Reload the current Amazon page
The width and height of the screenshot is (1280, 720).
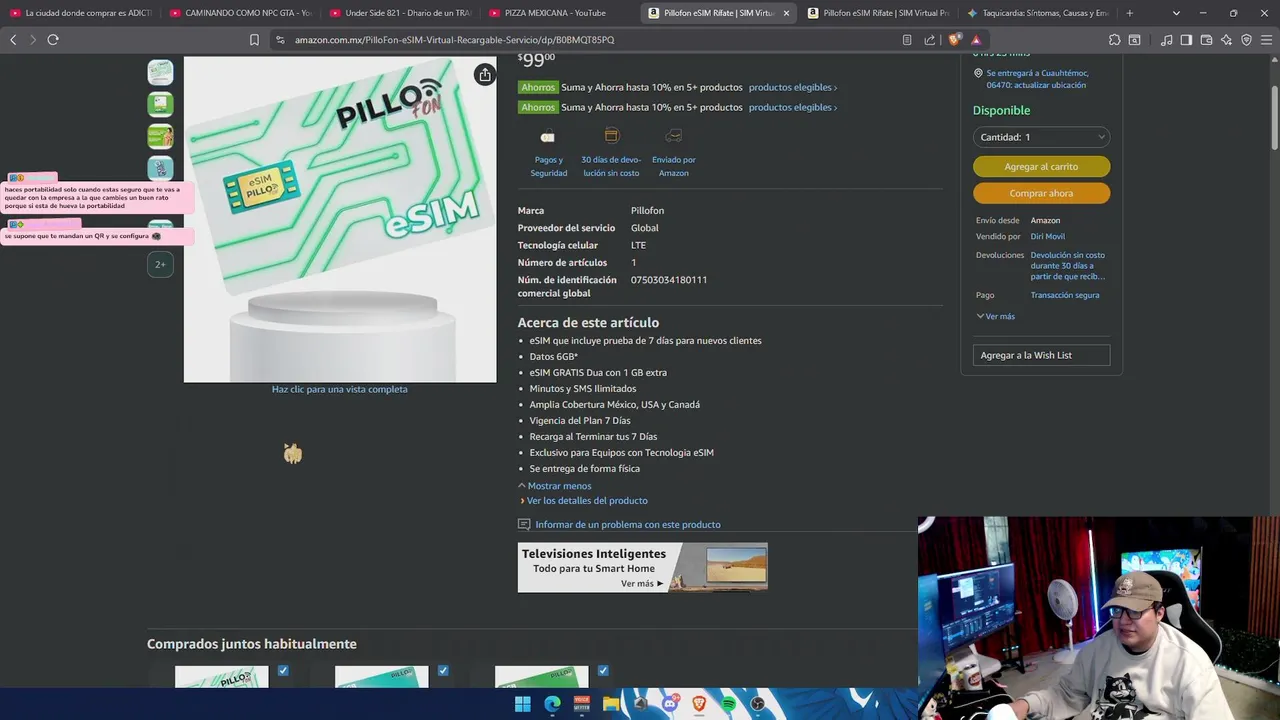pyautogui.click(x=53, y=40)
